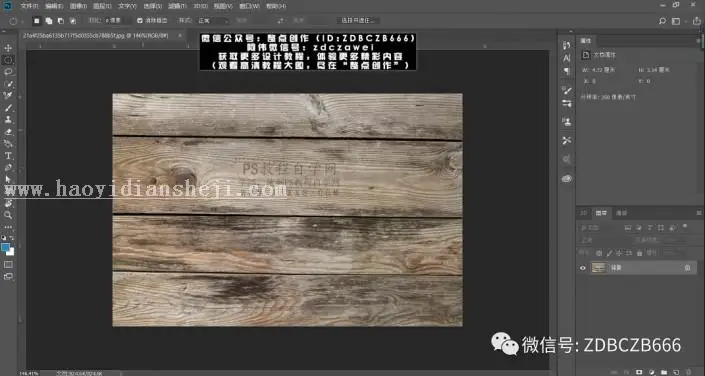Select the Eraser tool
Screen dimensions: 705x376
point(8,132)
